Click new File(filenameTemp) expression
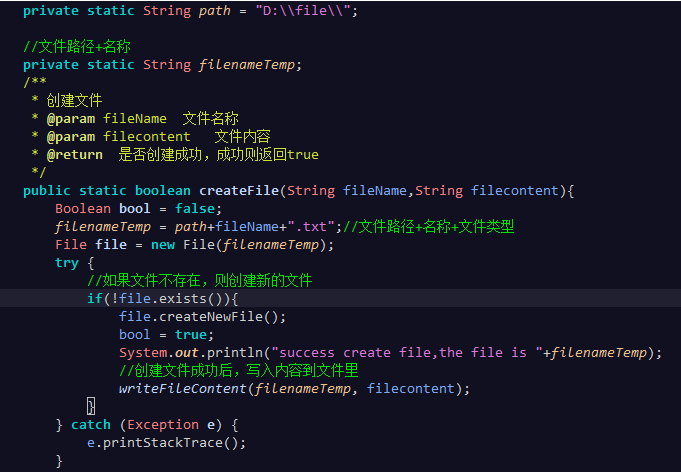The width and height of the screenshot is (681, 472). (x=238, y=245)
